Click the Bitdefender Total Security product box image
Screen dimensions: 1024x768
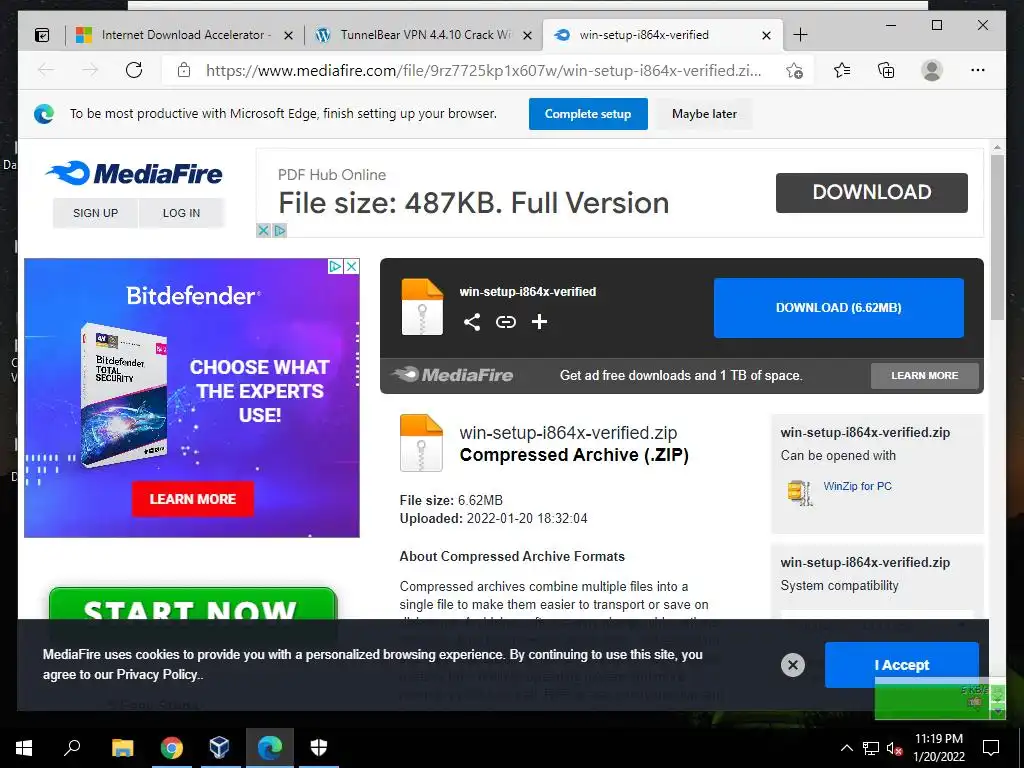(x=124, y=395)
